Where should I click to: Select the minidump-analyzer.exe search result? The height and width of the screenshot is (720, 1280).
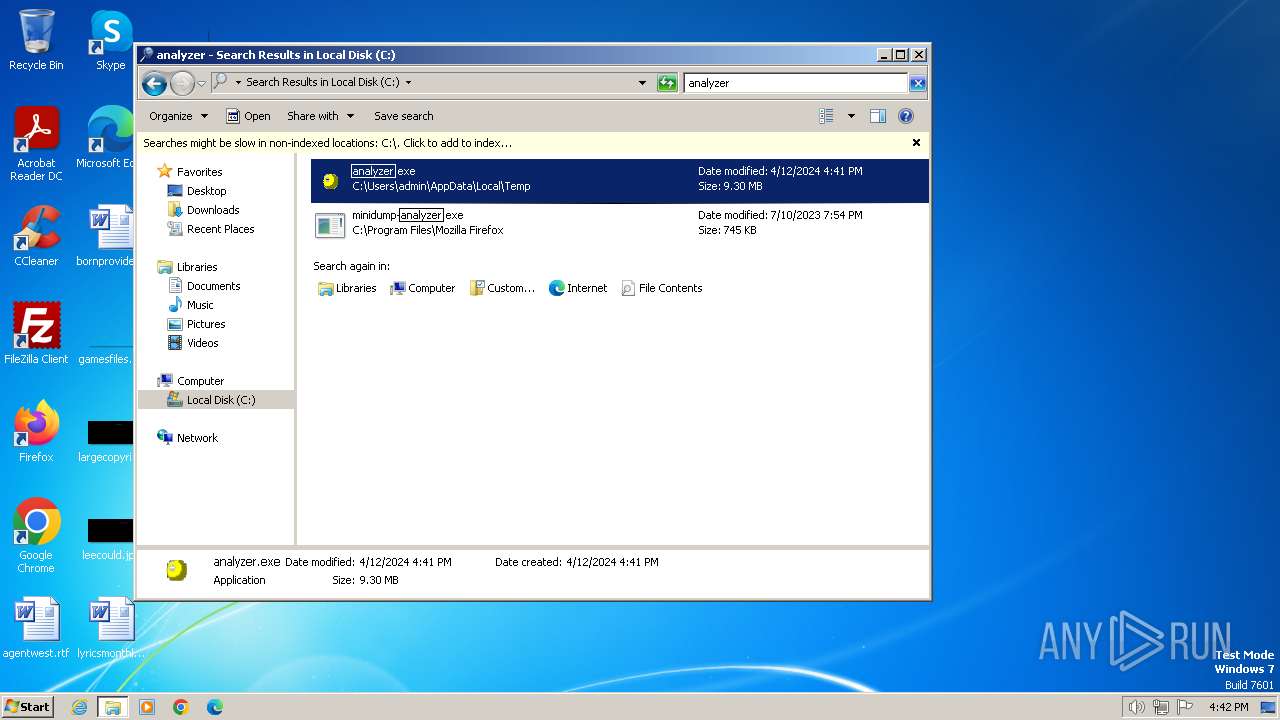coord(619,223)
